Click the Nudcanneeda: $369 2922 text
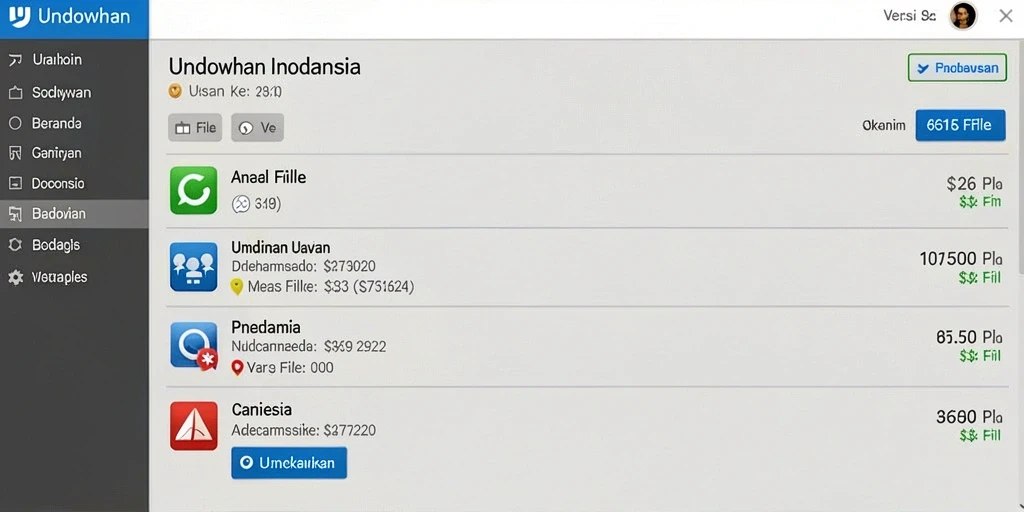This screenshot has width=1024, height=512. coord(309,346)
